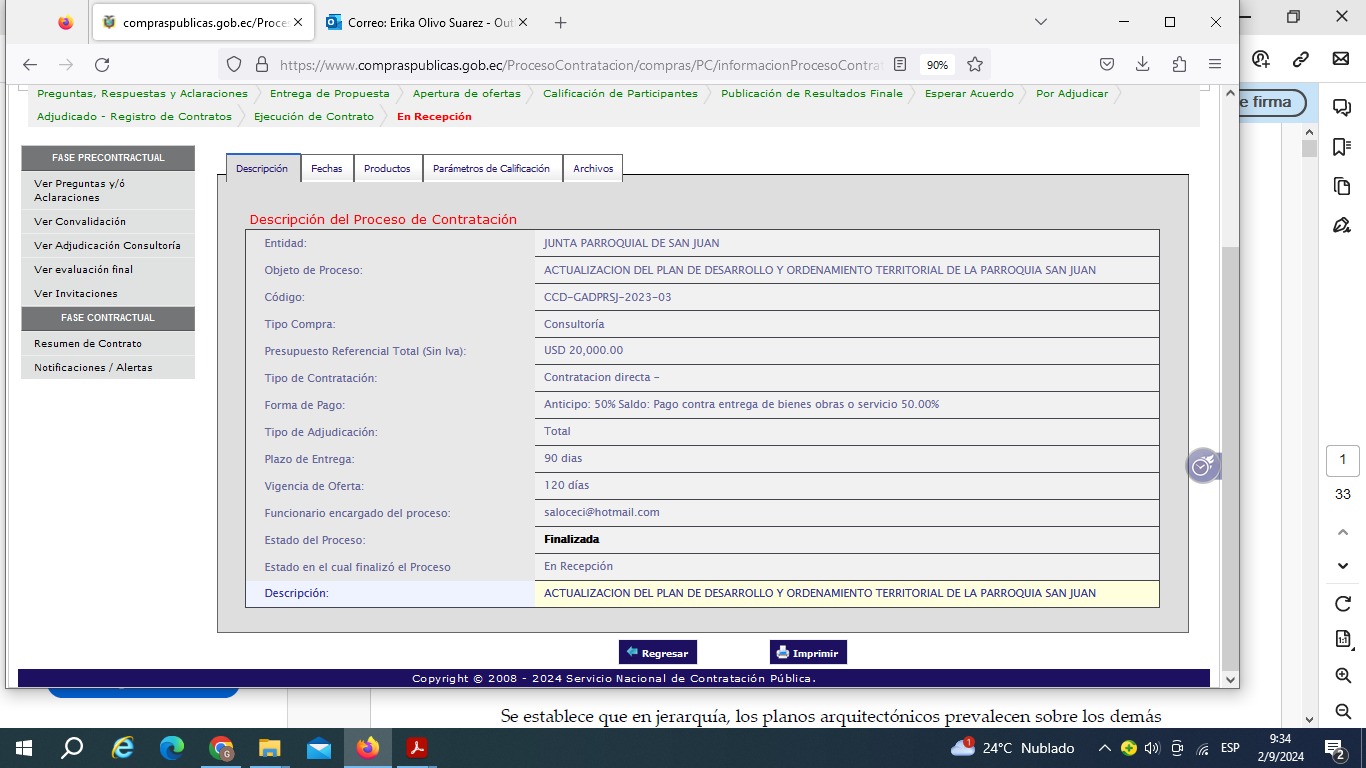Open Adobe Acrobat from the taskbar
1366x768 pixels.
click(x=417, y=748)
